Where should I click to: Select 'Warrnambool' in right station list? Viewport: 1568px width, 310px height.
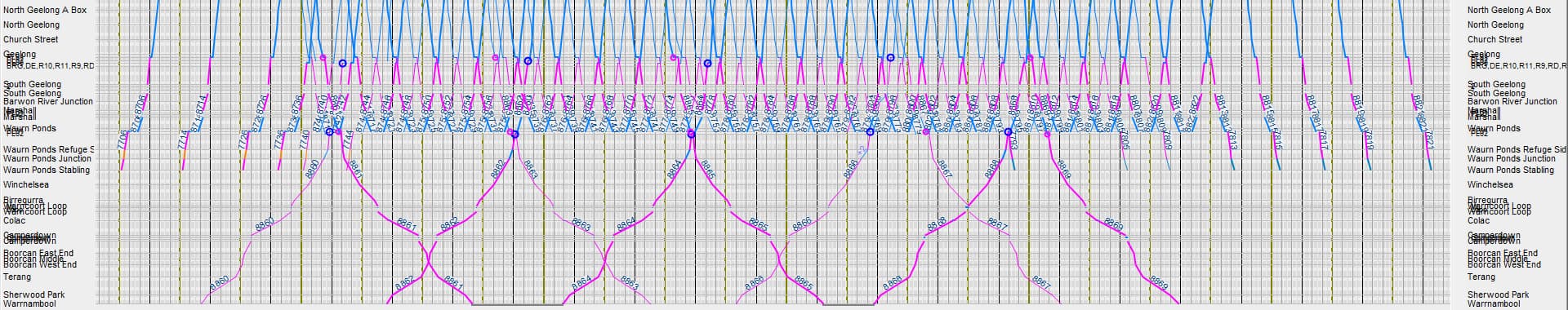click(x=1494, y=303)
